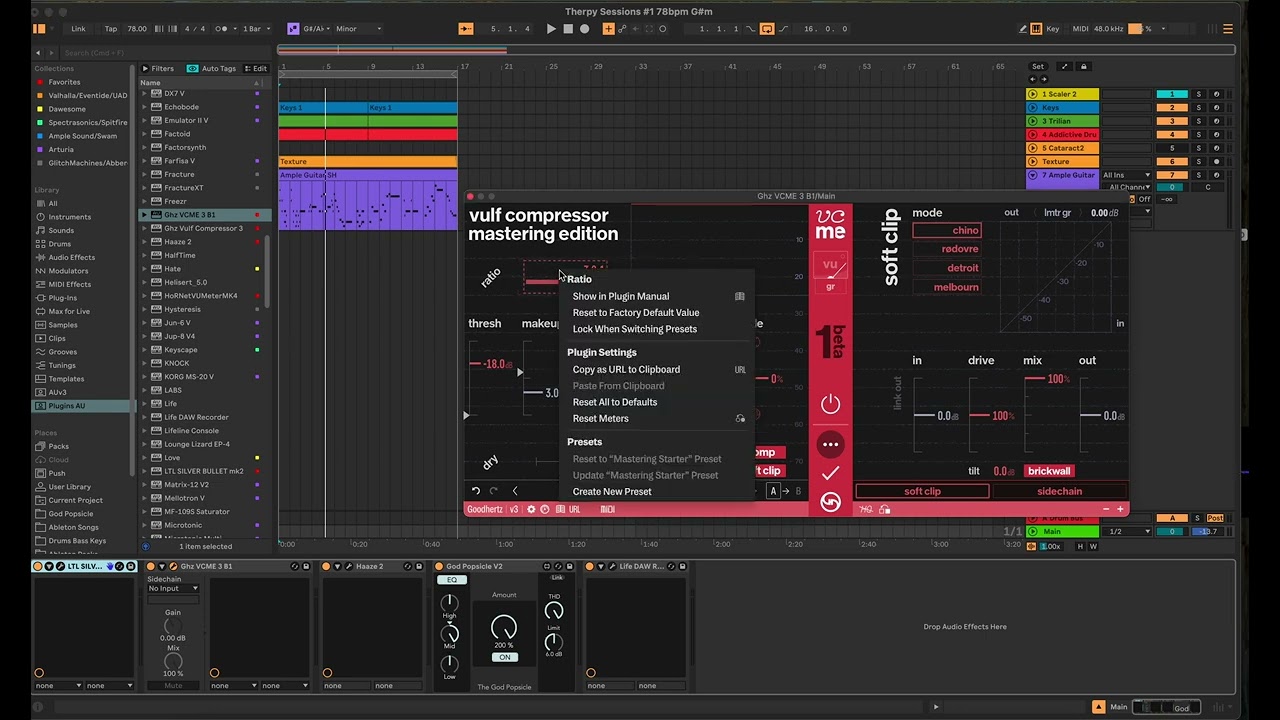The width and height of the screenshot is (1280, 720).
Task: Toggle Arrangement overdub plus button
Action: (x=608, y=29)
